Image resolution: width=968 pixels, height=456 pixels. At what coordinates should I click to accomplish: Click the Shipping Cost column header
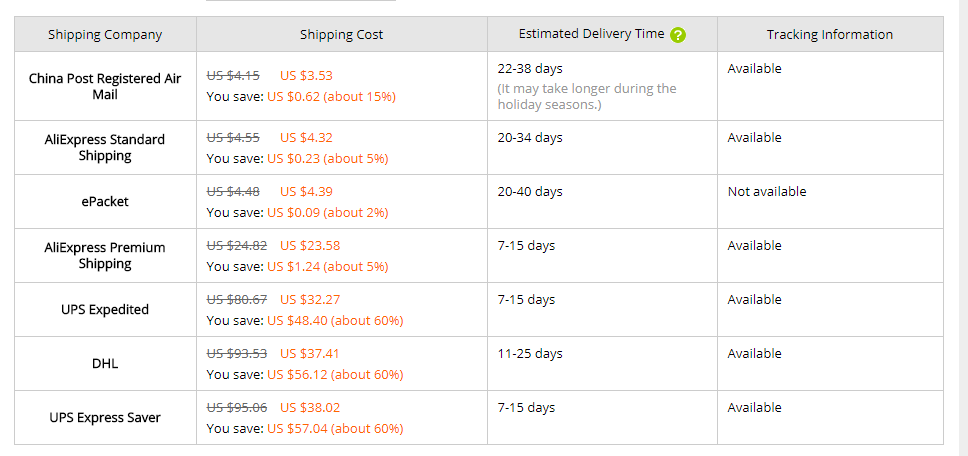click(341, 35)
